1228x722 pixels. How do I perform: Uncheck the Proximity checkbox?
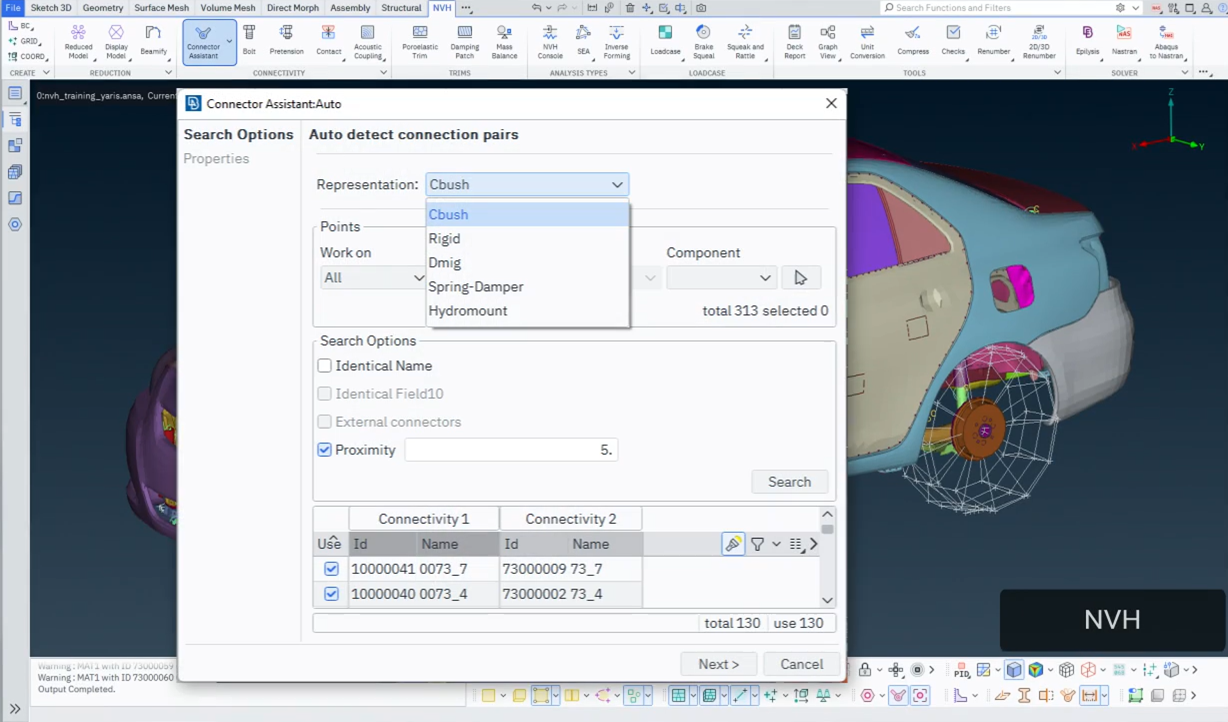(325, 450)
